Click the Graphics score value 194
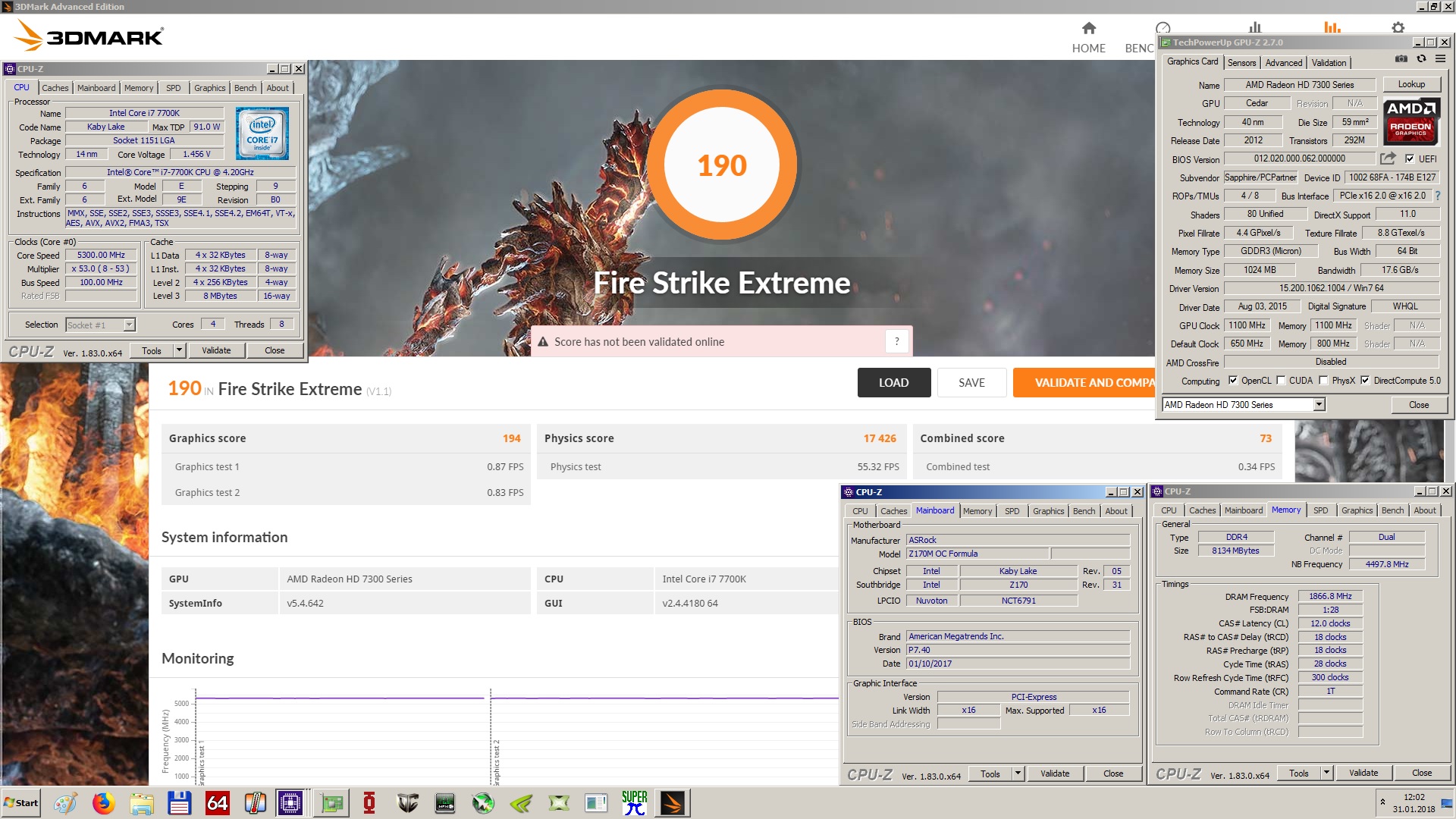This screenshot has width=1456, height=819. point(511,438)
